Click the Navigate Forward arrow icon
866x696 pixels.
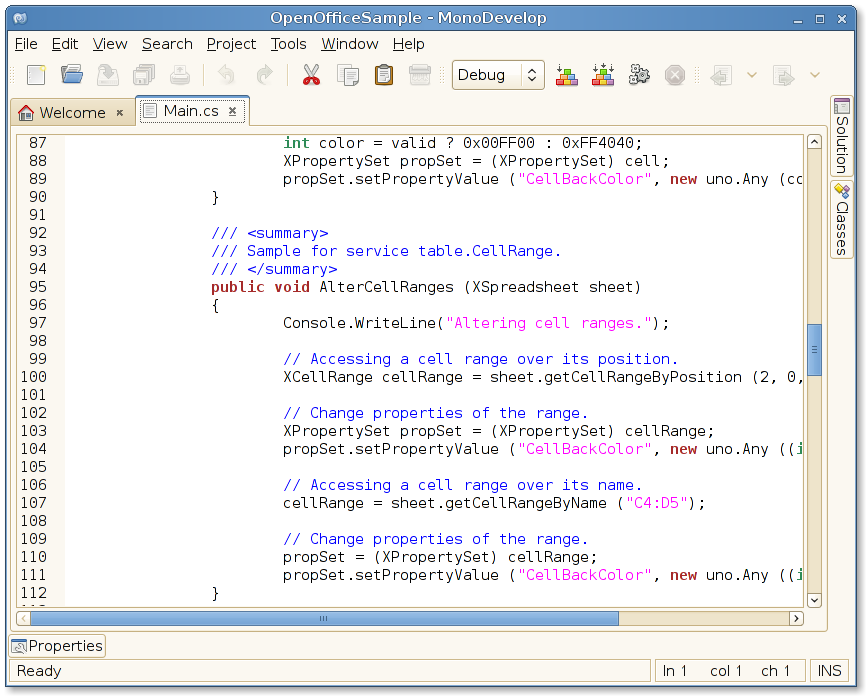click(784, 75)
